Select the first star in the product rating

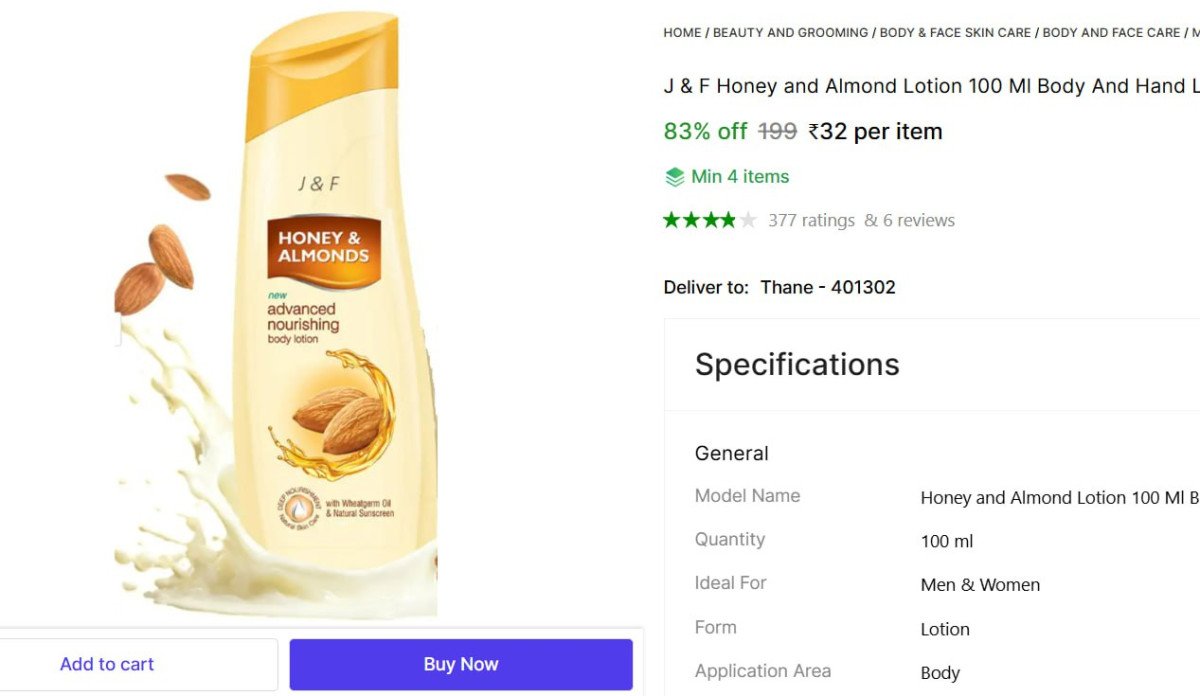[670, 219]
